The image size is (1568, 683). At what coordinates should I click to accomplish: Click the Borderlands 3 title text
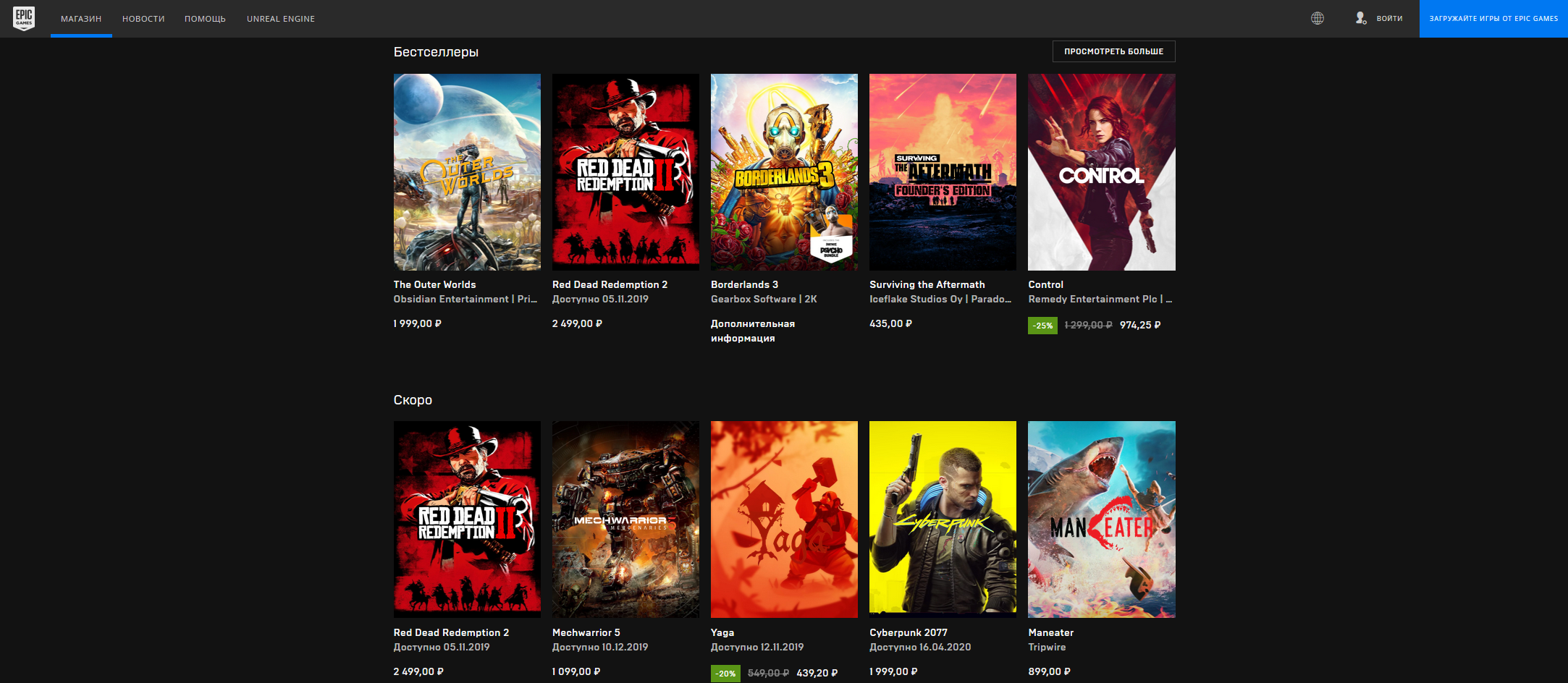(x=744, y=284)
